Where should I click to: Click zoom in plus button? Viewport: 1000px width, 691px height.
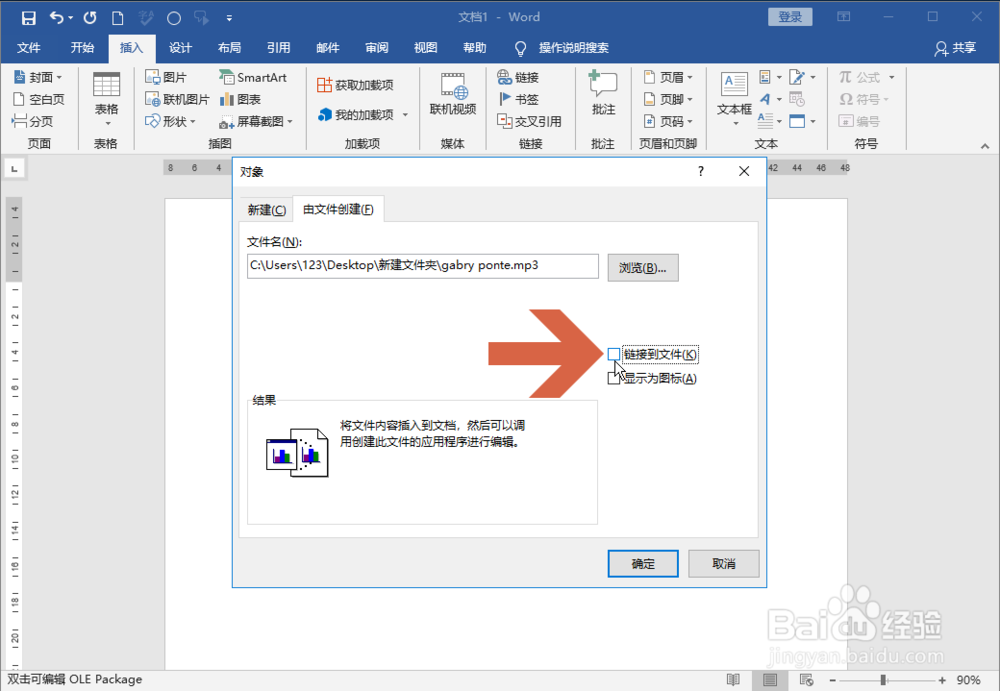pos(942,680)
